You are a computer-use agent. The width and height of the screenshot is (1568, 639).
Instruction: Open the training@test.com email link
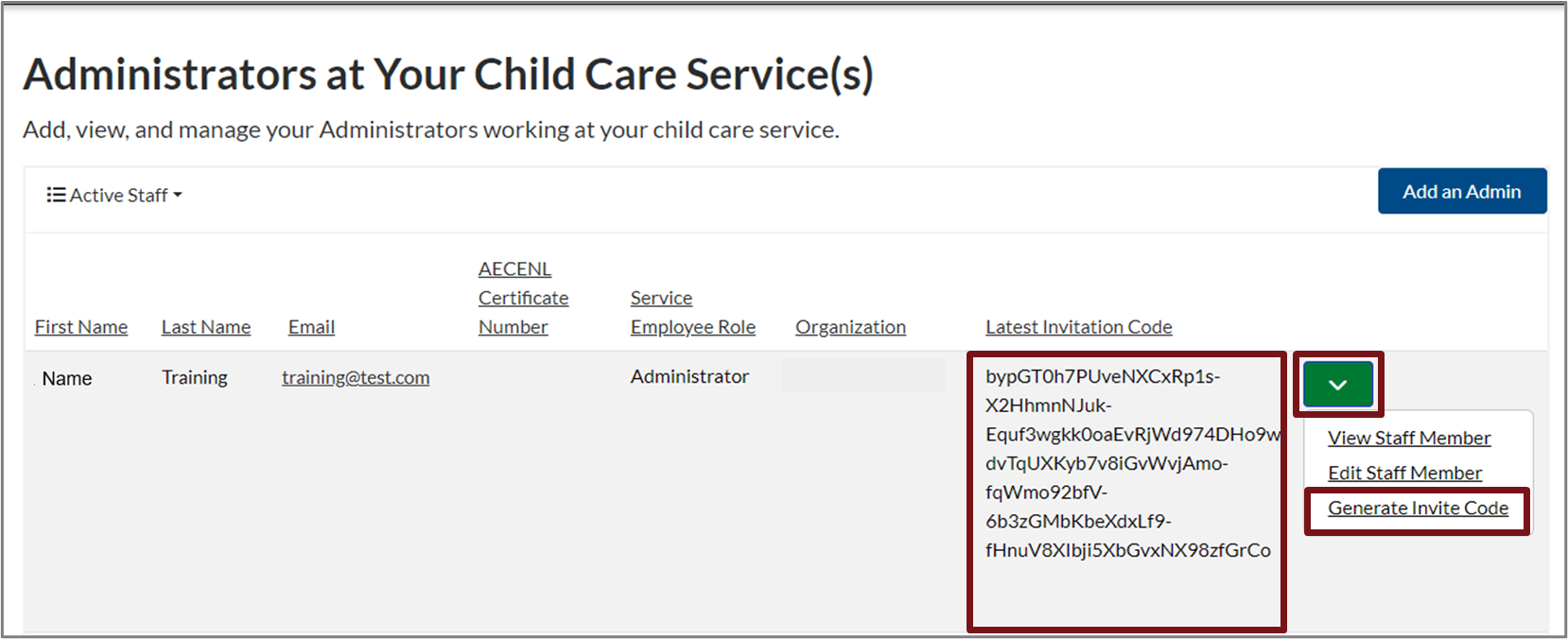pos(356,378)
